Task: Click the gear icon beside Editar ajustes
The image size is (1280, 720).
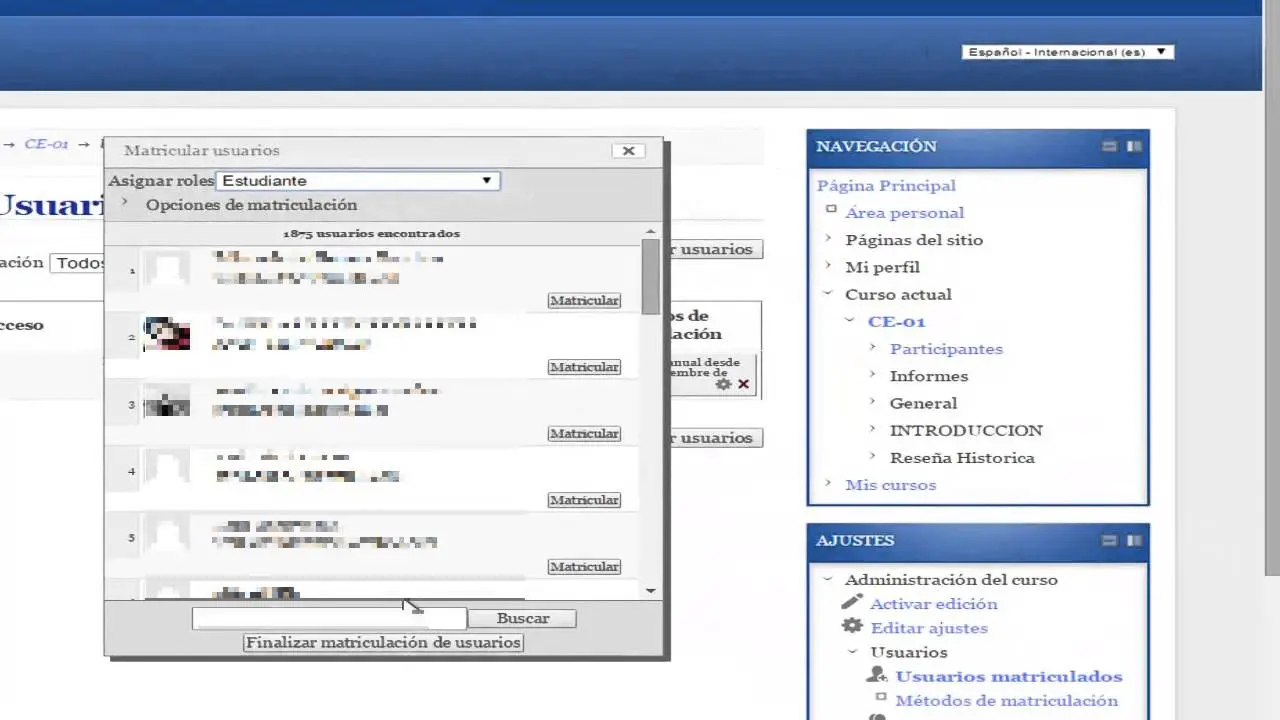Action: 852,626
